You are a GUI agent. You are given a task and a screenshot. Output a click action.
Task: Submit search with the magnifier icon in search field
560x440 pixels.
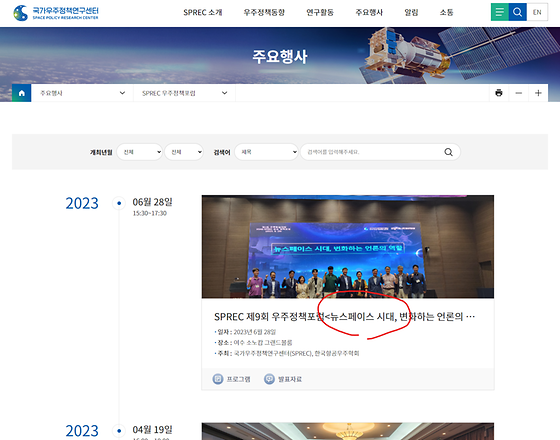[x=449, y=152]
